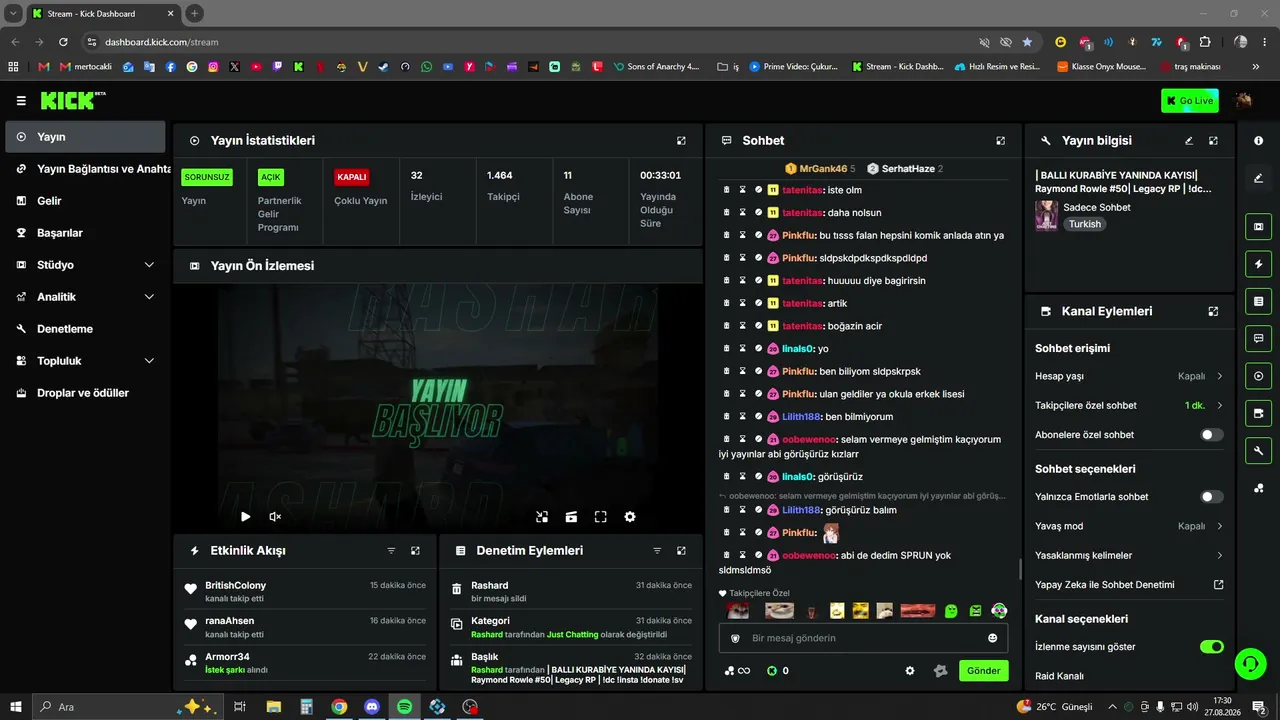The width and height of the screenshot is (1280, 720).
Task: Click the 'SORUNSUZ' stream status badge
Action: [x=207, y=177]
